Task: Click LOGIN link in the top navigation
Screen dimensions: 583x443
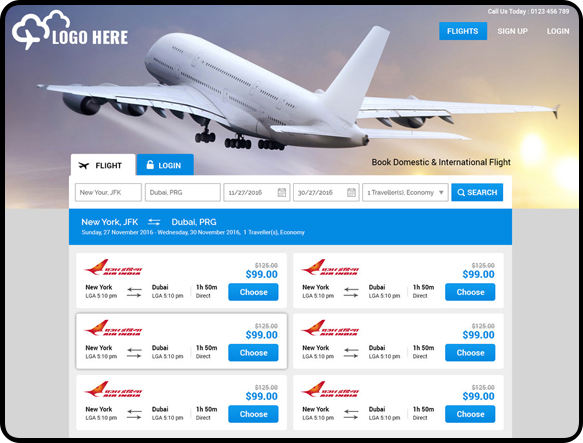Action: coord(558,31)
